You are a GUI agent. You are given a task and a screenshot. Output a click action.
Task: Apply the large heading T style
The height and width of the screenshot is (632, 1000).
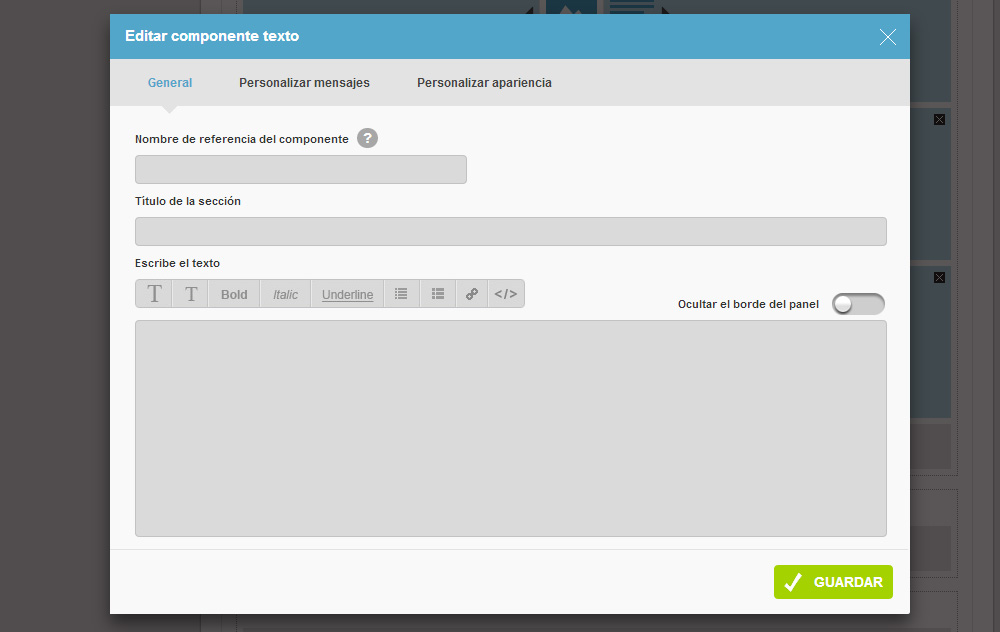point(154,294)
